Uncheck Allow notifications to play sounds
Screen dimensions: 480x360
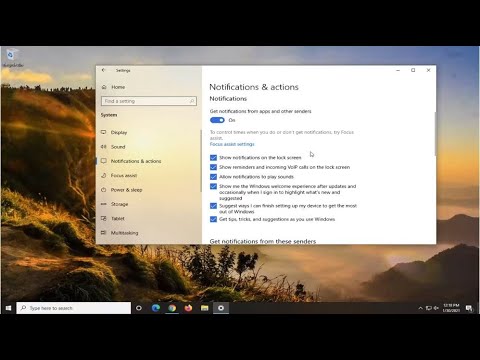pyautogui.click(x=213, y=177)
